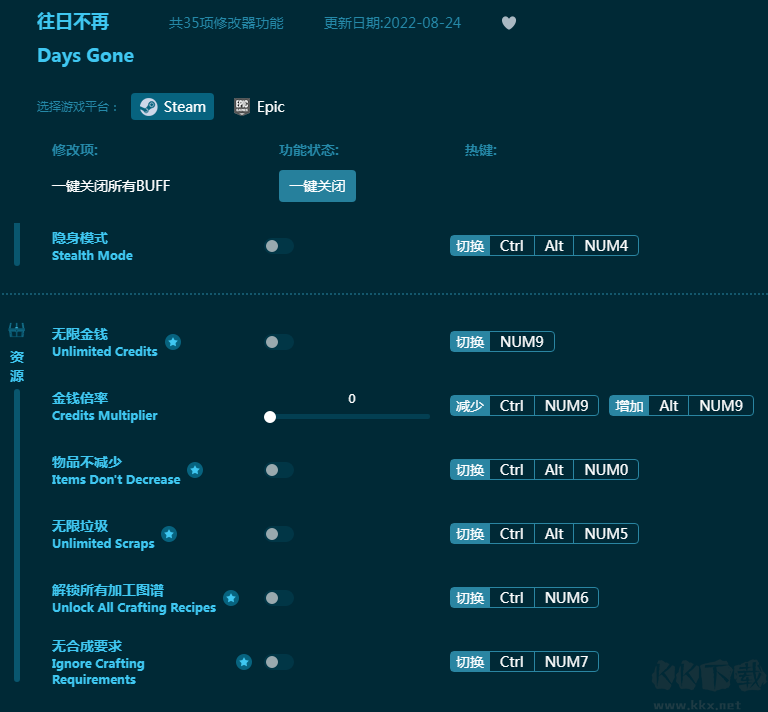Click star icon next to Unlimited Credits
This screenshot has width=768, height=712.
(173, 342)
